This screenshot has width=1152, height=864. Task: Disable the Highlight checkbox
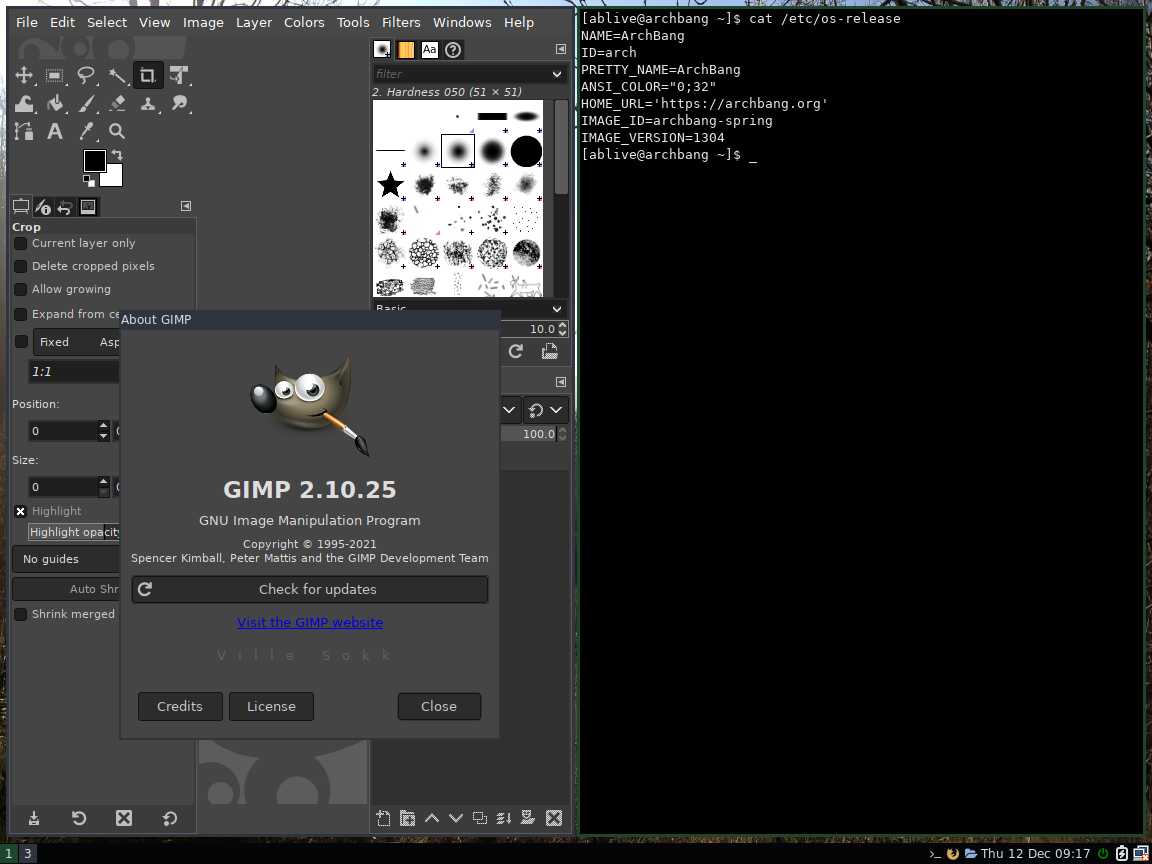click(x=21, y=511)
